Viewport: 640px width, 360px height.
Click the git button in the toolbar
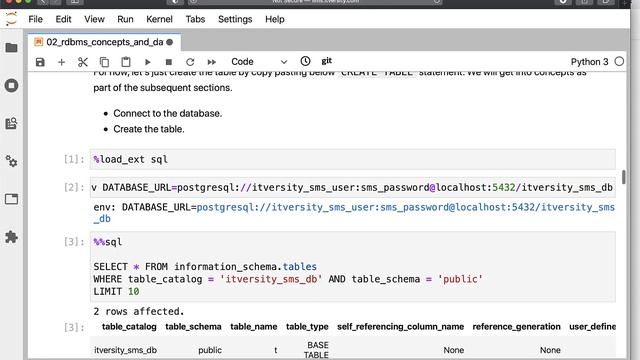[x=327, y=61]
